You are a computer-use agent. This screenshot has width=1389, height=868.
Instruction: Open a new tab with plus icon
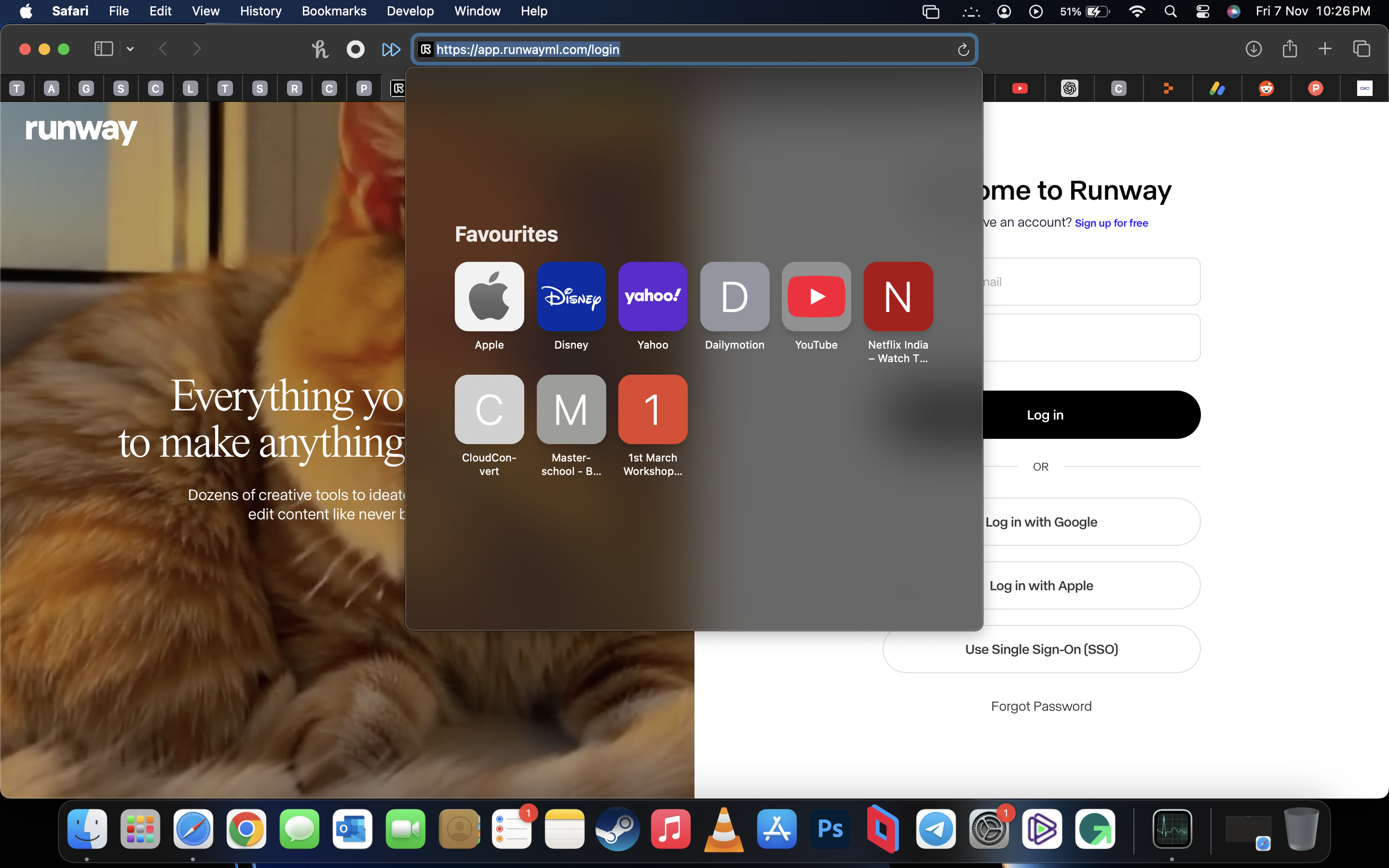pos(1325,49)
